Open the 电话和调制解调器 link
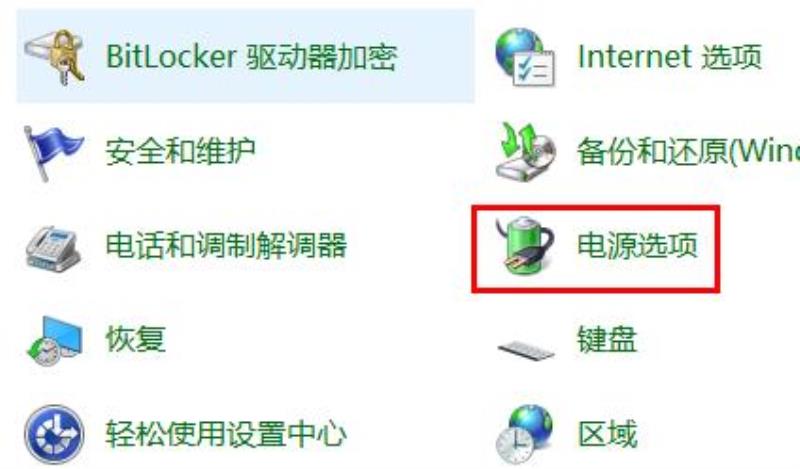The height and width of the screenshot is (469, 800). [226, 245]
